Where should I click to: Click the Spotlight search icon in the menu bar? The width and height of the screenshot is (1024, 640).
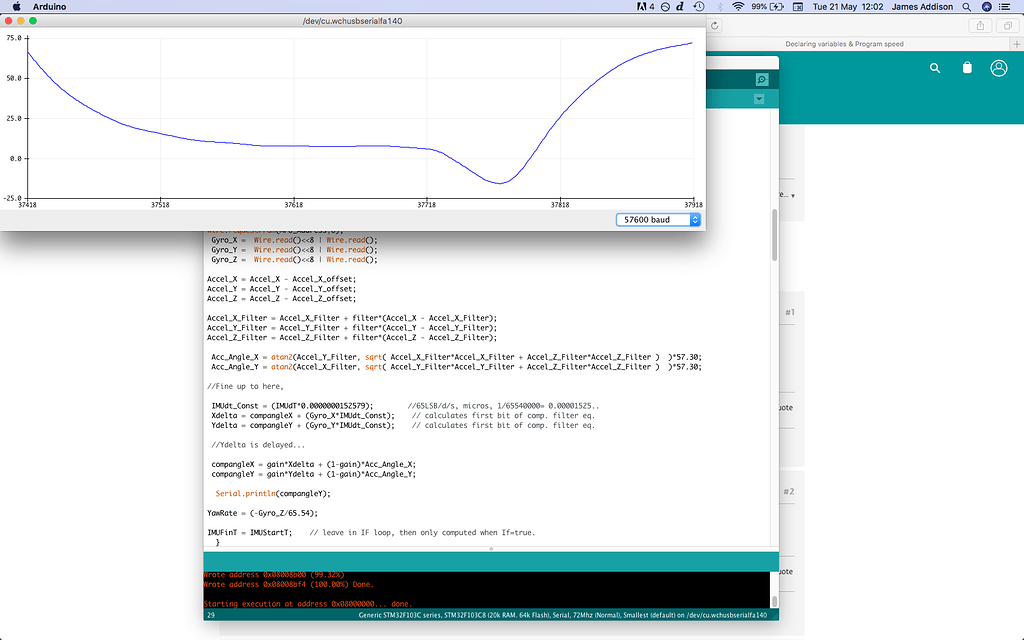(966, 7)
